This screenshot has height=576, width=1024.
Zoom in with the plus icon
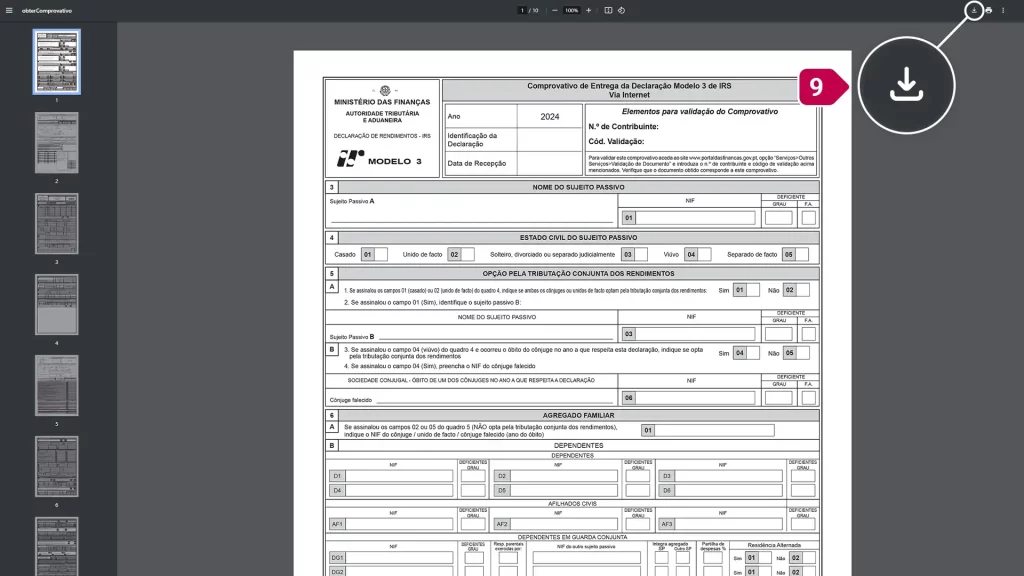(x=587, y=11)
